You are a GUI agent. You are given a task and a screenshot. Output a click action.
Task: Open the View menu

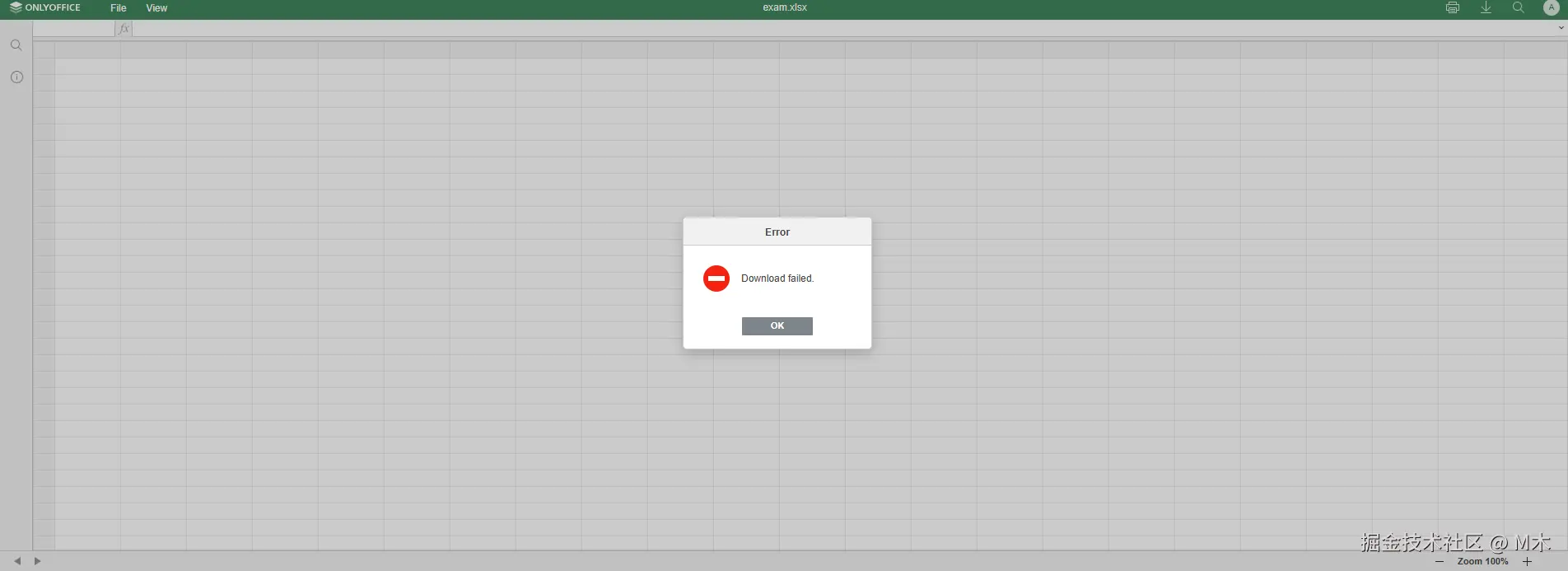(156, 8)
